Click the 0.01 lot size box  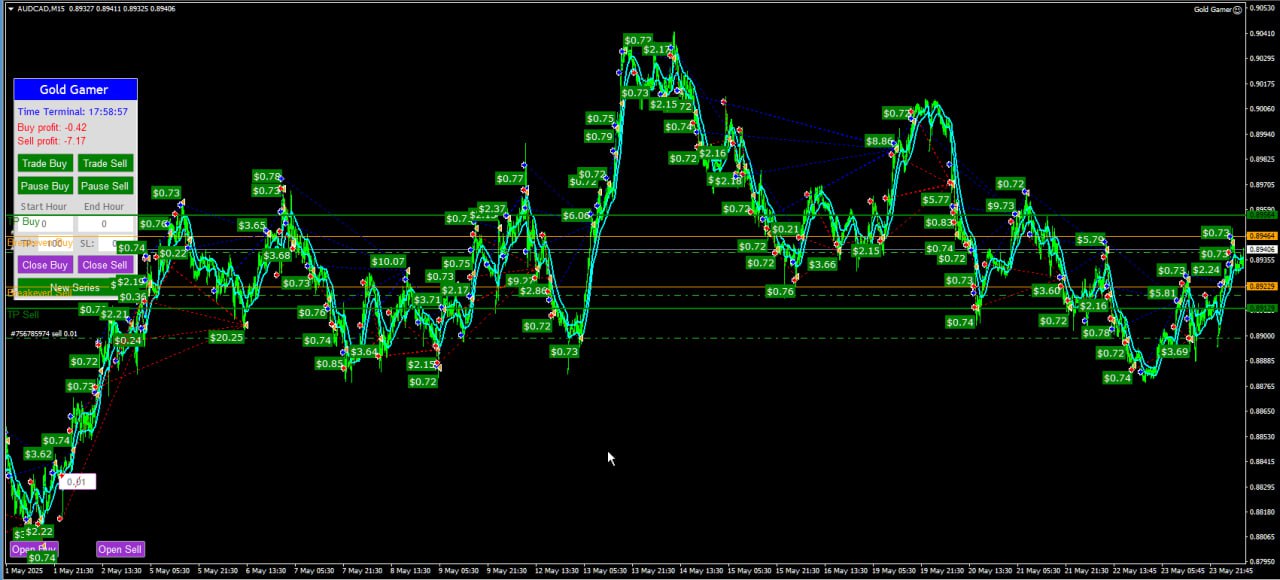coord(77,482)
